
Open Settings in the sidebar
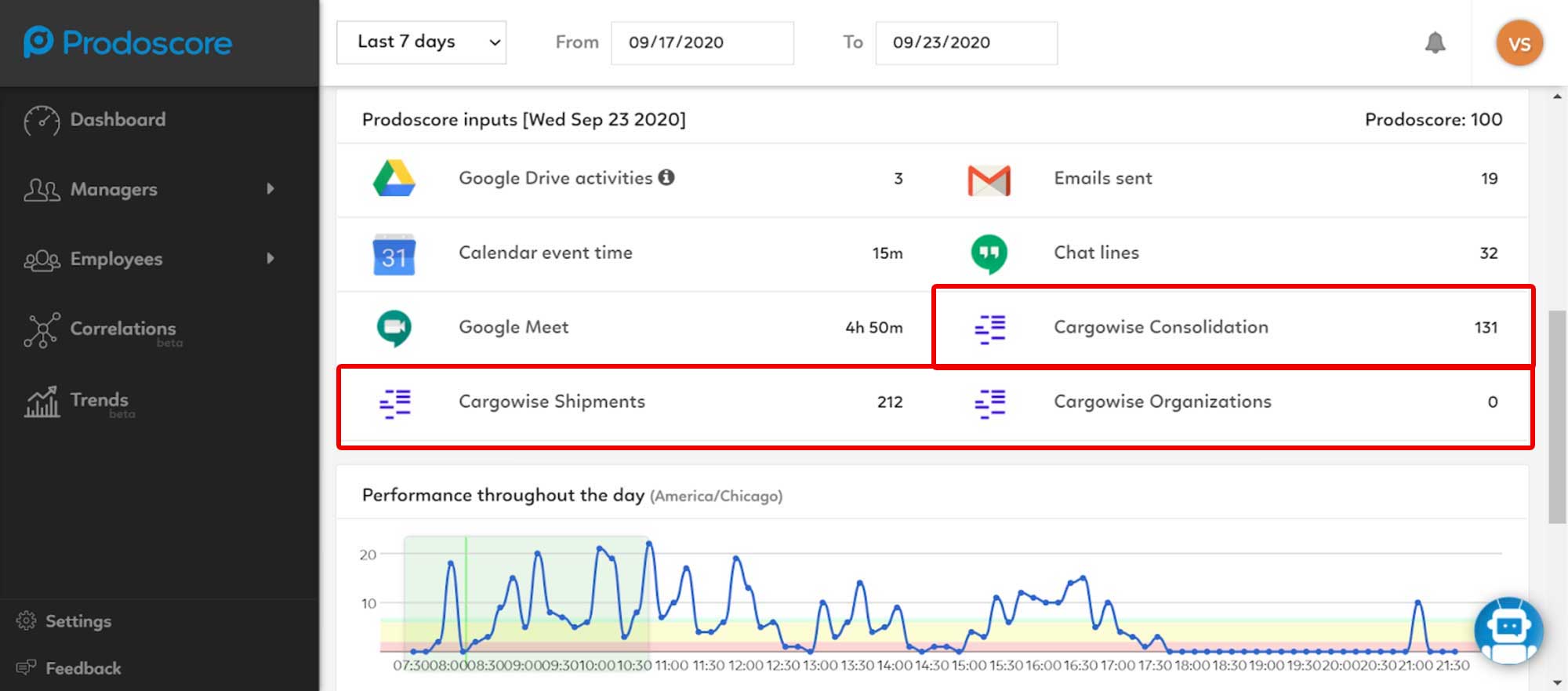(78, 621)
